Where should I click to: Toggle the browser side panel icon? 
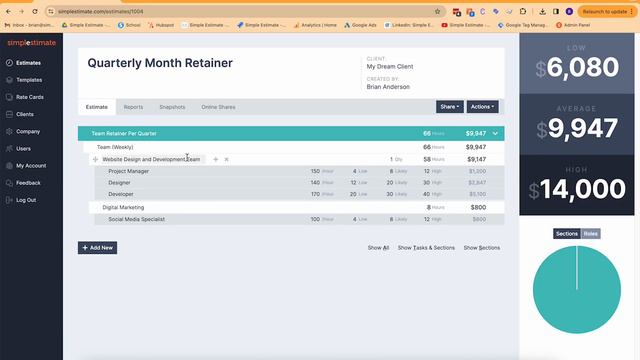556,11
